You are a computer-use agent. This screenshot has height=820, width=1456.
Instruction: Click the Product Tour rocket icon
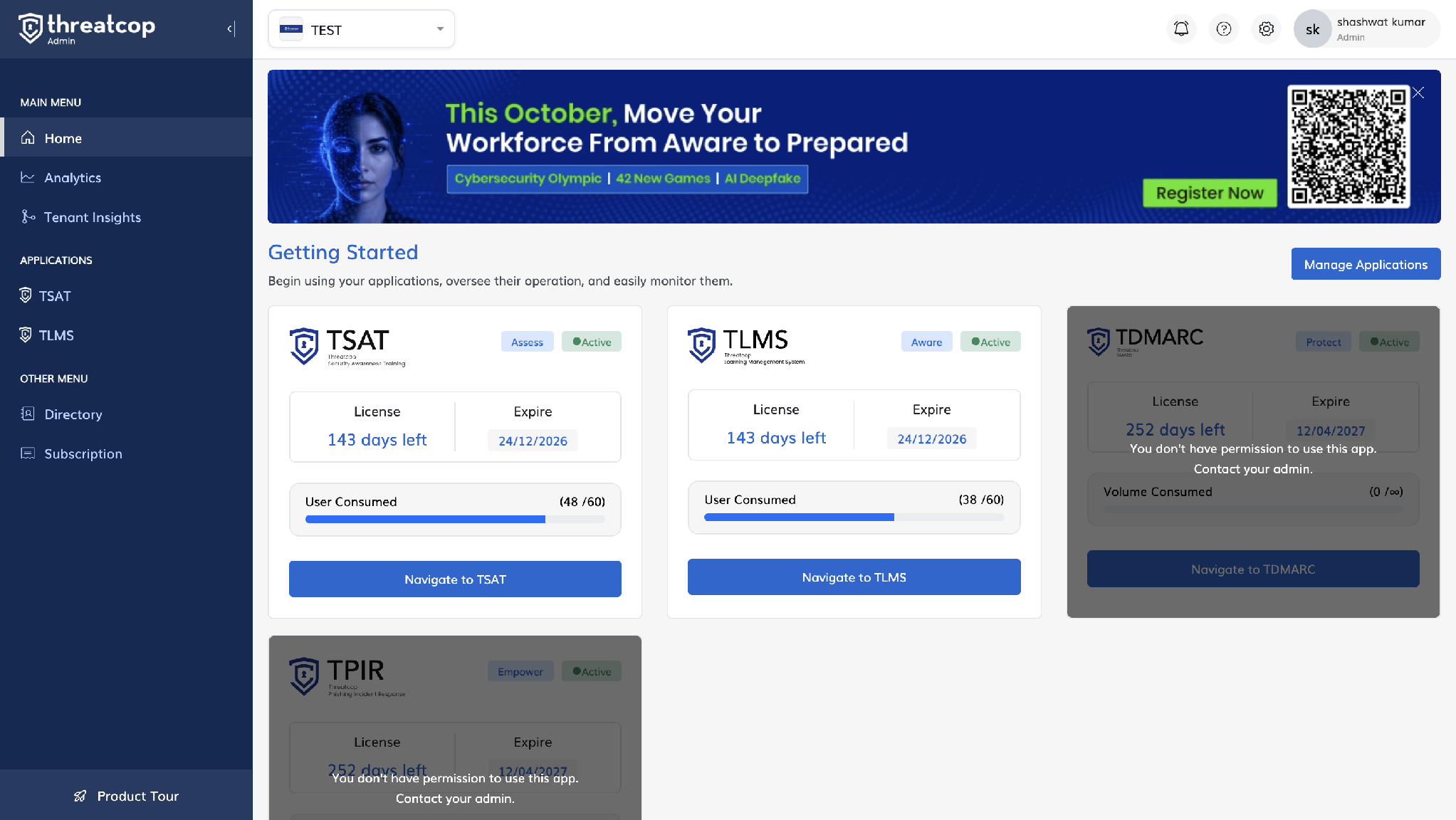click(80, 796)
